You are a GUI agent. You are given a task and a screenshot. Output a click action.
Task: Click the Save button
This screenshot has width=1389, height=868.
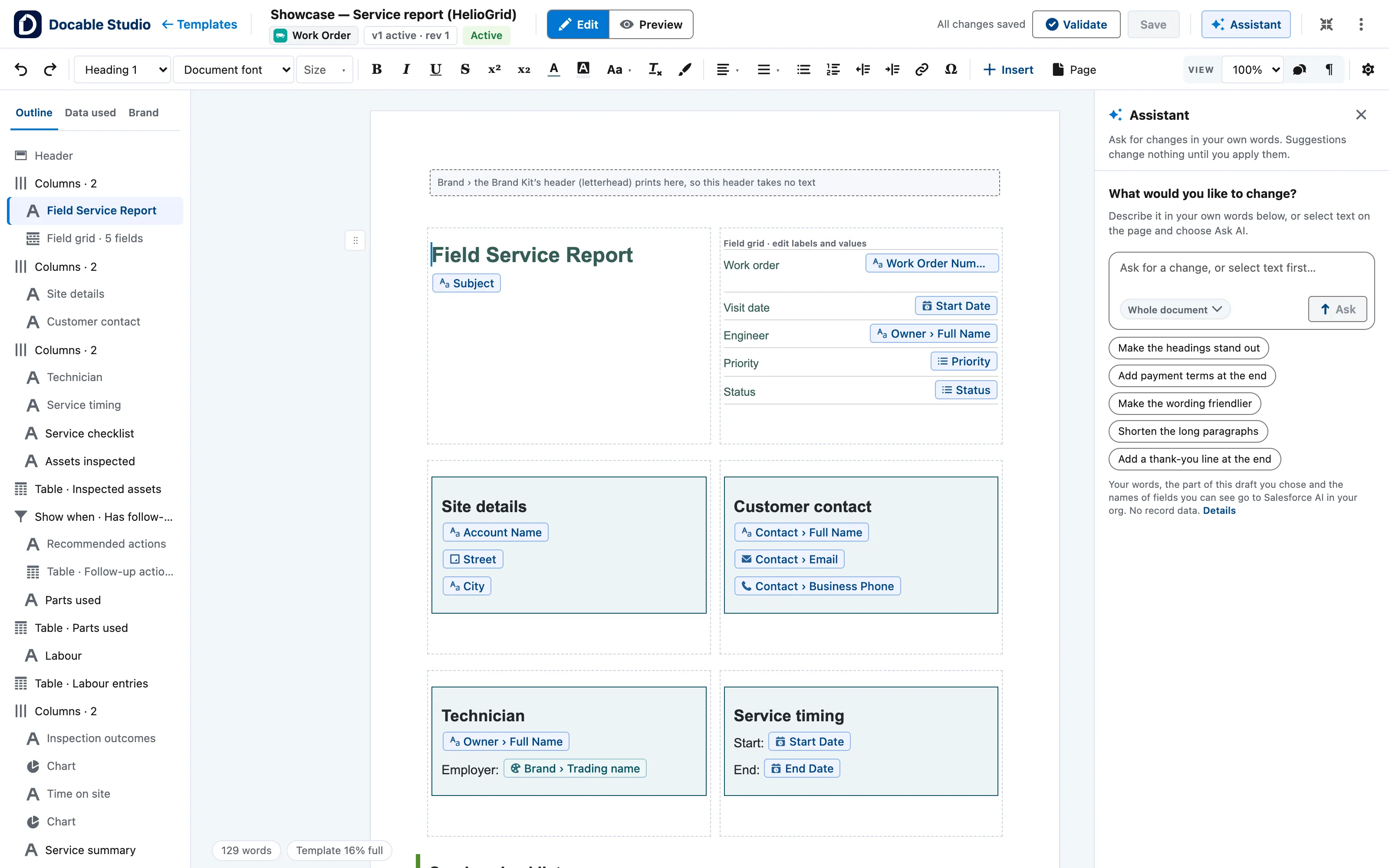pos(1153,24)
